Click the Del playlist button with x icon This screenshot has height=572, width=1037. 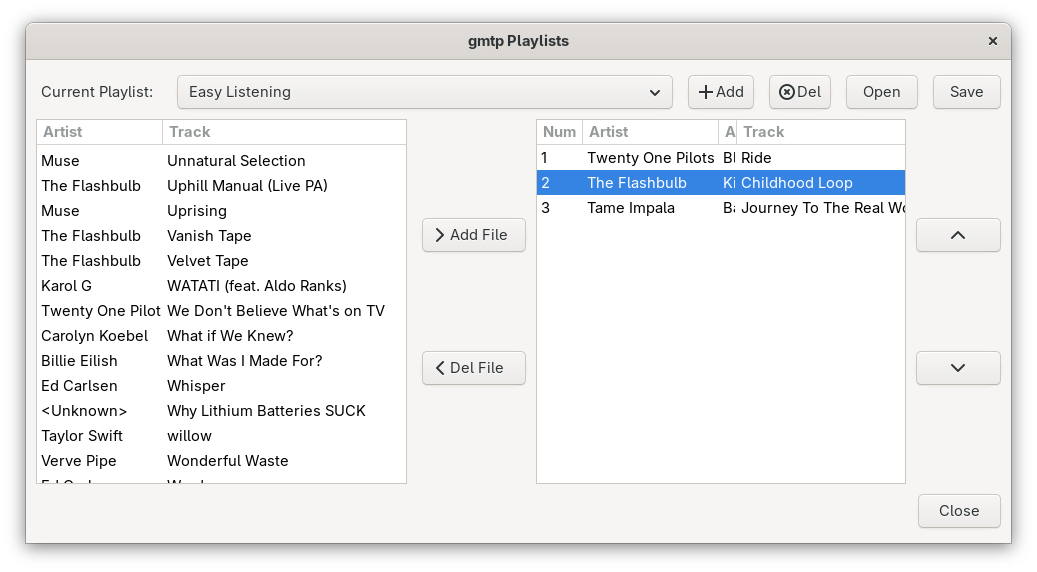click(x=800, y=92)
